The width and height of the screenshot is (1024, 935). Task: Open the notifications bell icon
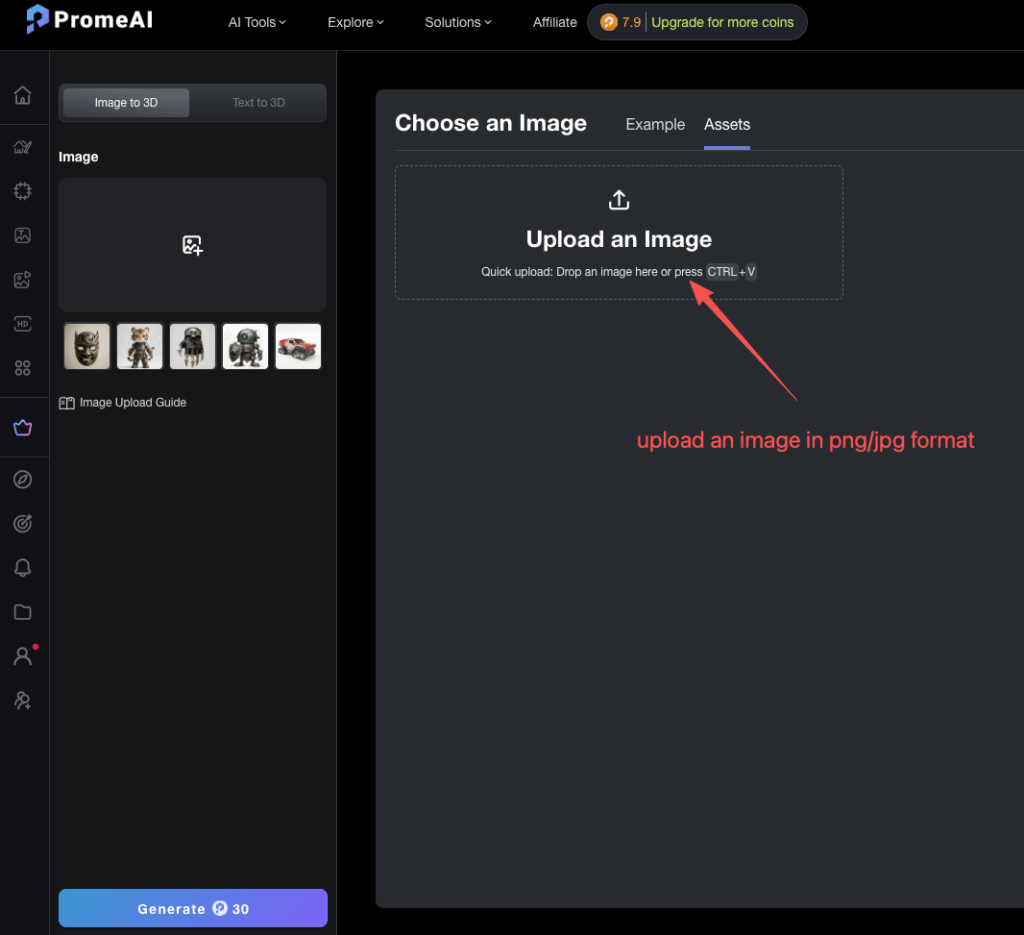click(x=23, y=567)
